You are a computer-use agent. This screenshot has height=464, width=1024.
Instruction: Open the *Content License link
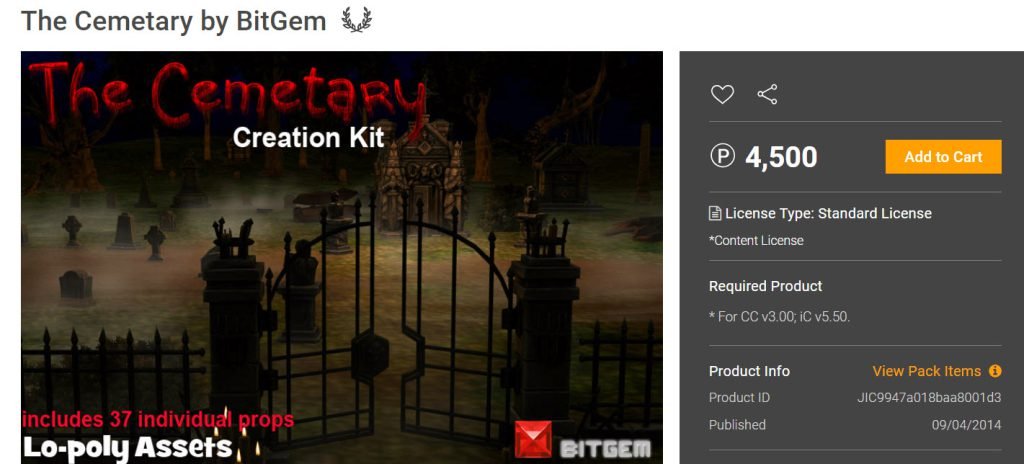click(756, 240)
